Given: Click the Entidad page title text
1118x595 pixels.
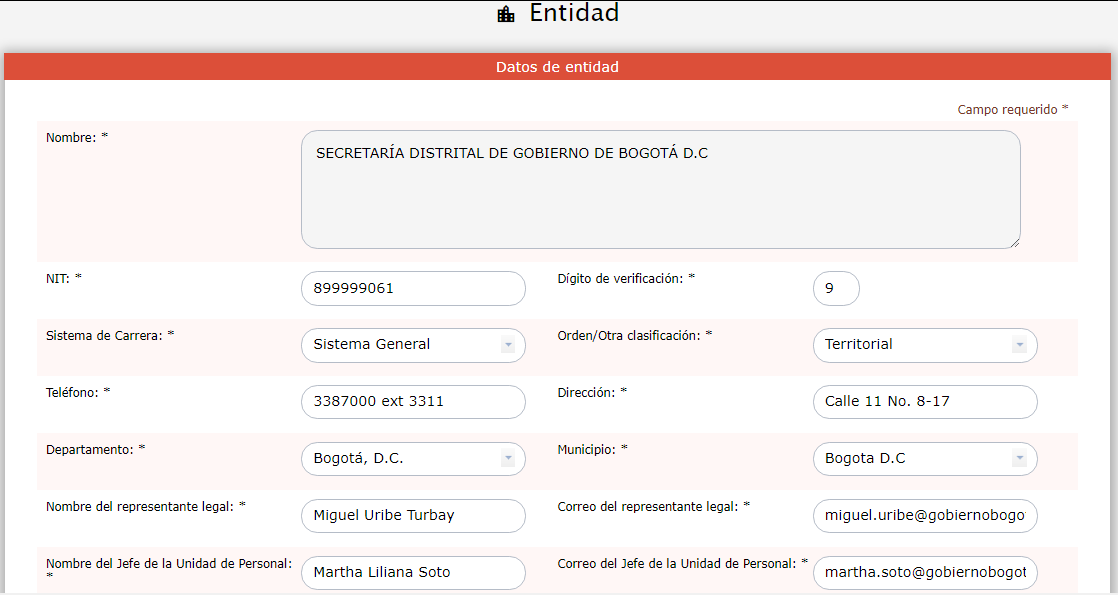Looking at the screenshot, I should [574, 14].
